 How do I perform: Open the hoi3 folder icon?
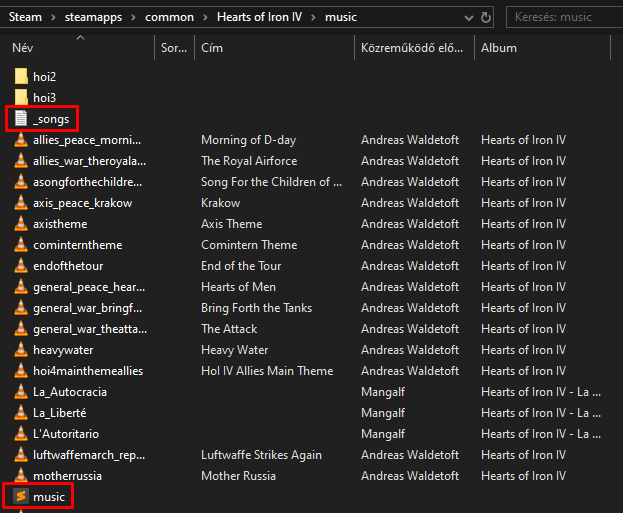21,97
